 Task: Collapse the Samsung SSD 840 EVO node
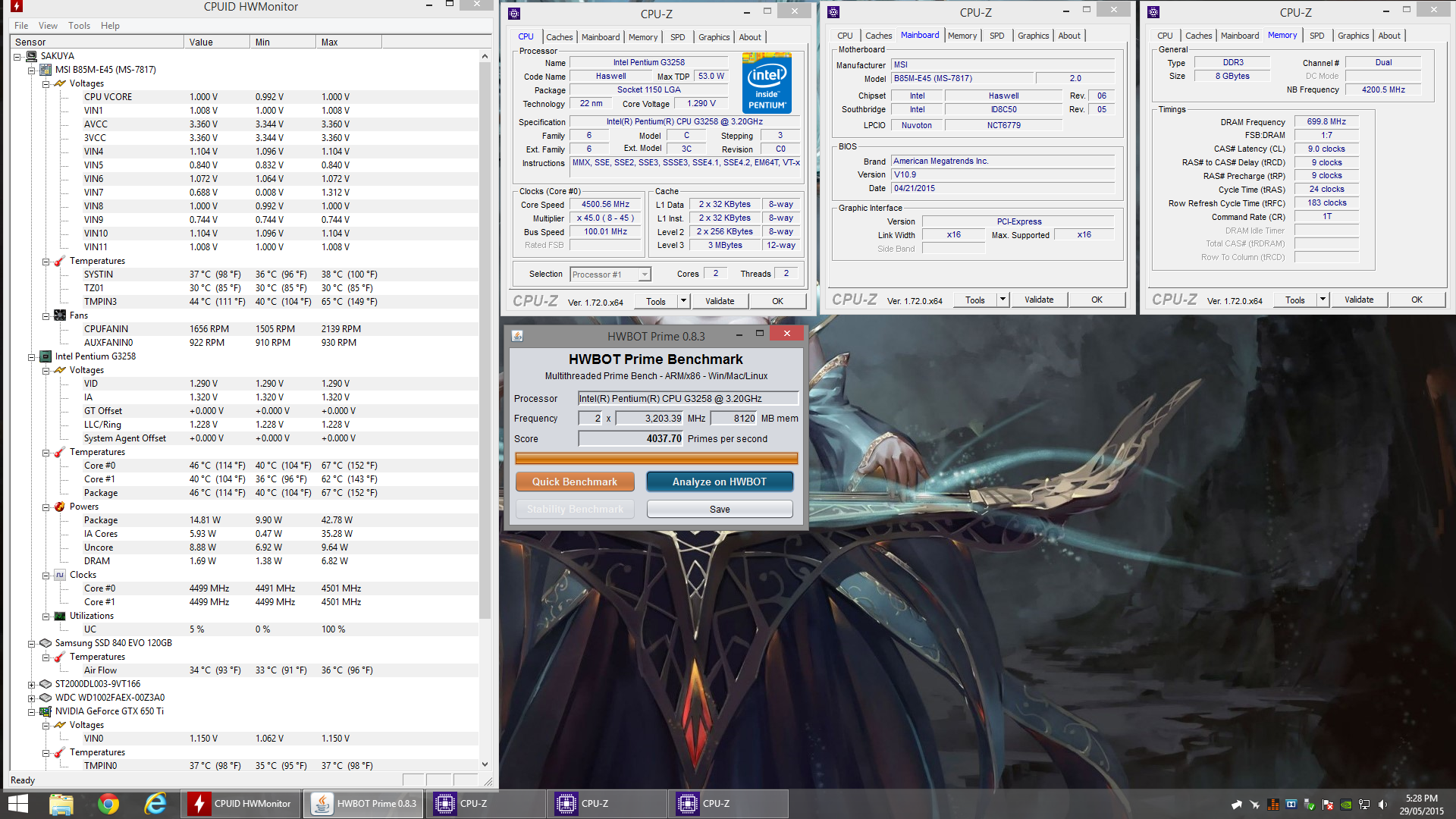(31, 644)
